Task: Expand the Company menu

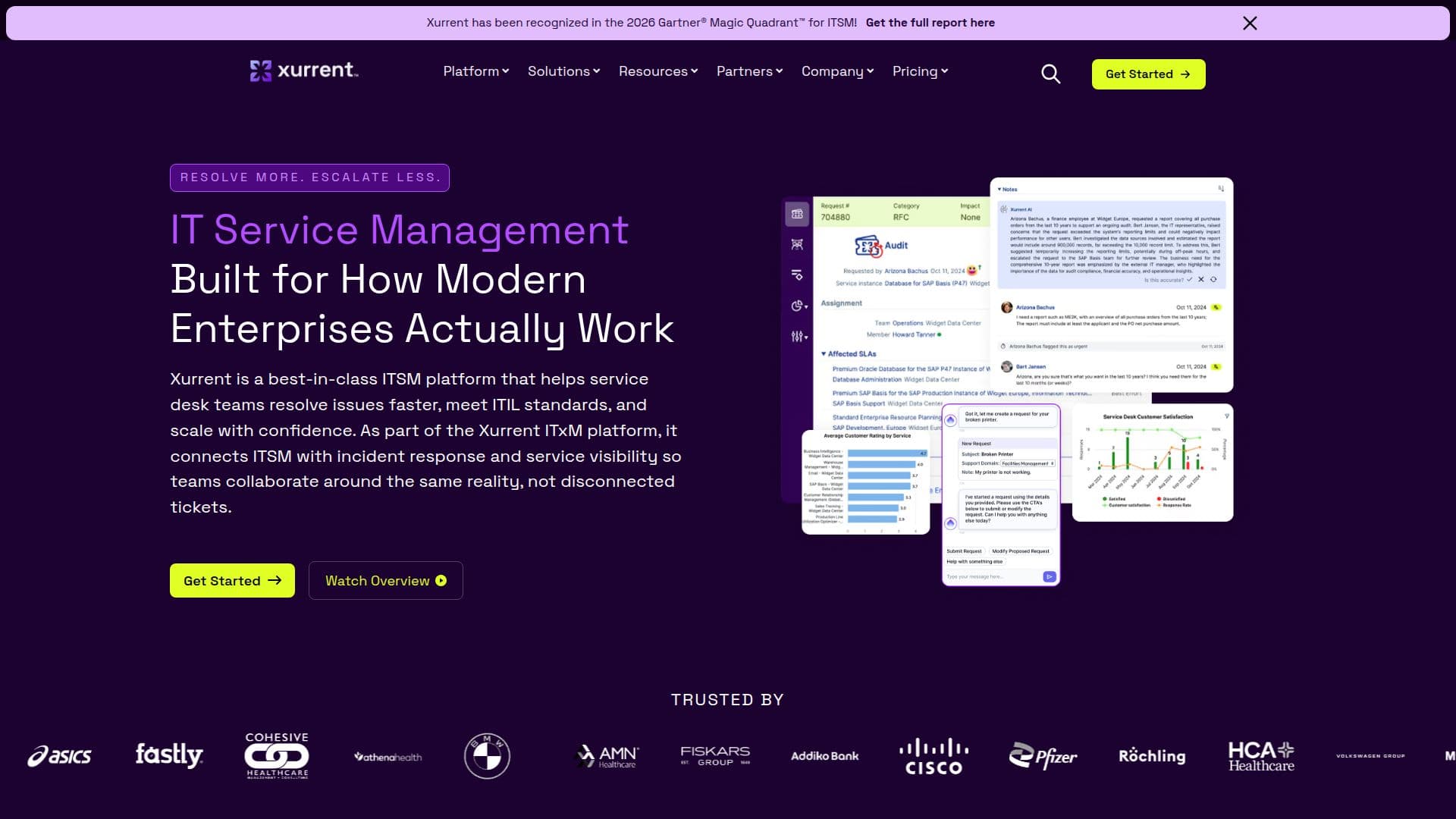Action: [838, 71]
